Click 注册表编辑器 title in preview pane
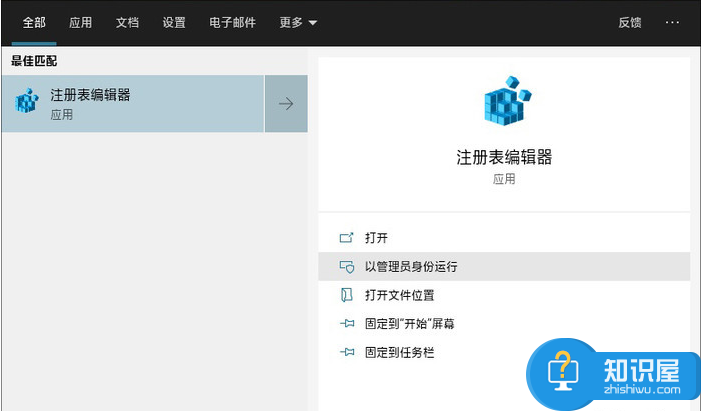The height and width of the screenshot is (411, 701). click(504, 157)
